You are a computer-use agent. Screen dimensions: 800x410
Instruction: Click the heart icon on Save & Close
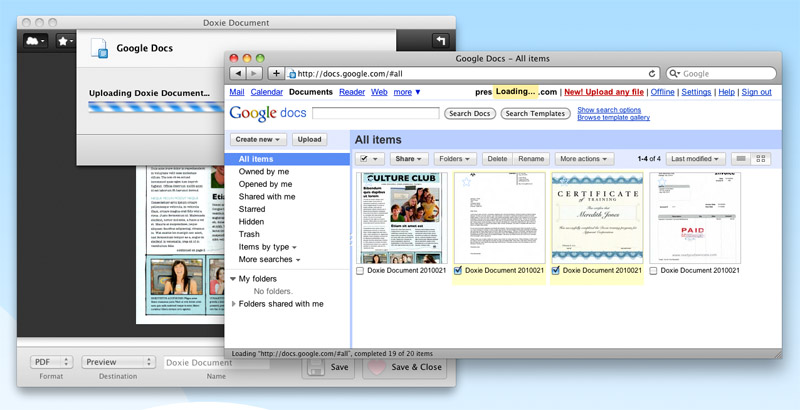click(x=377, y=367)
